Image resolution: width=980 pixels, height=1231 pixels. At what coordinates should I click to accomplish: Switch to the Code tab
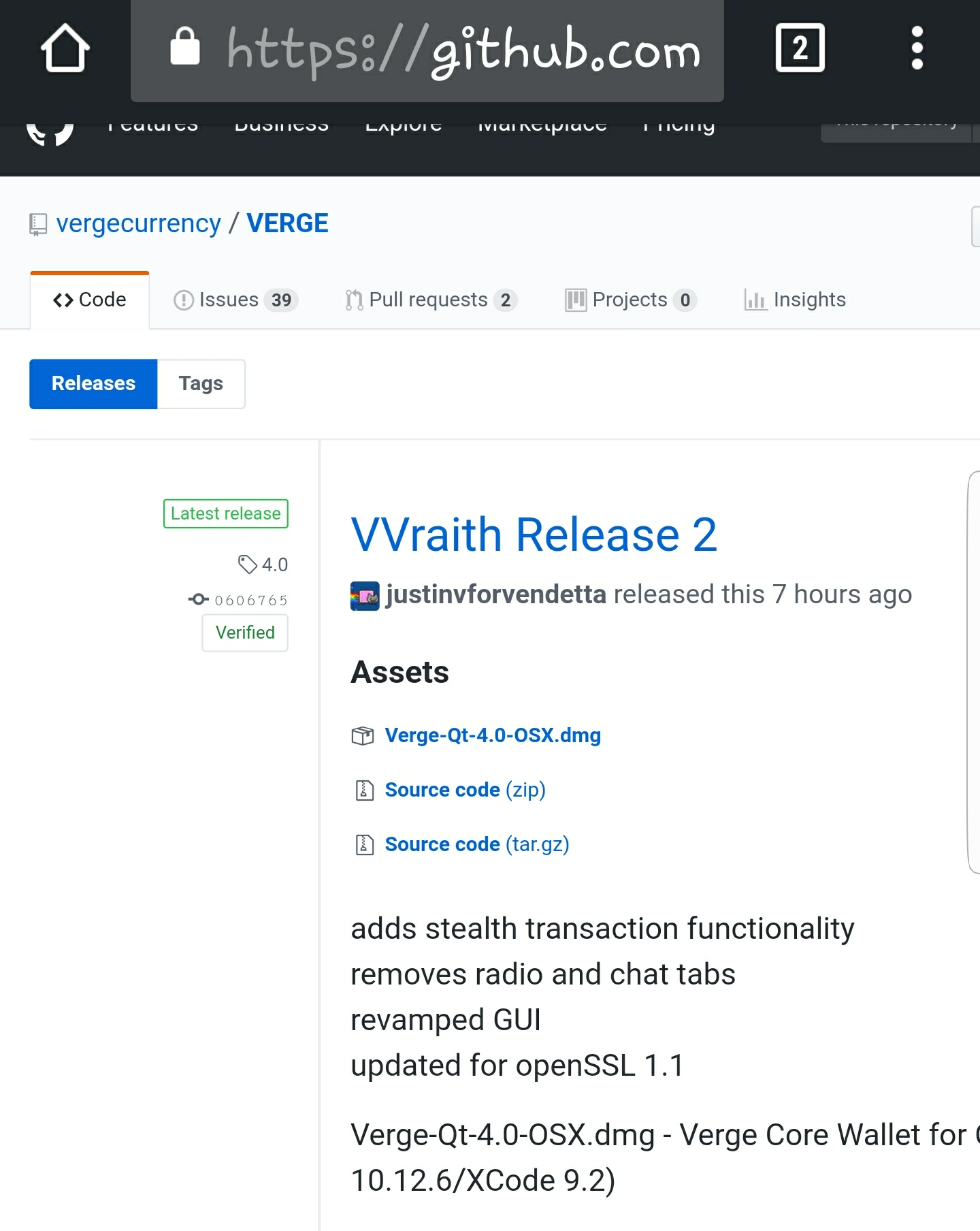click(90, 300)
